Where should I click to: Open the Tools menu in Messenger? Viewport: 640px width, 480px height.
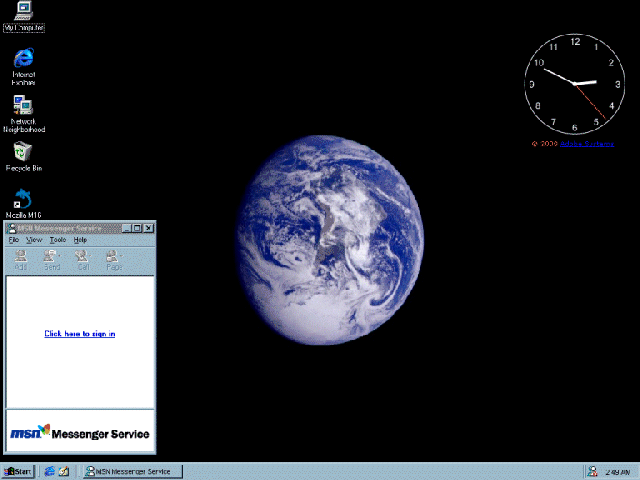click(x=58, y=240)
